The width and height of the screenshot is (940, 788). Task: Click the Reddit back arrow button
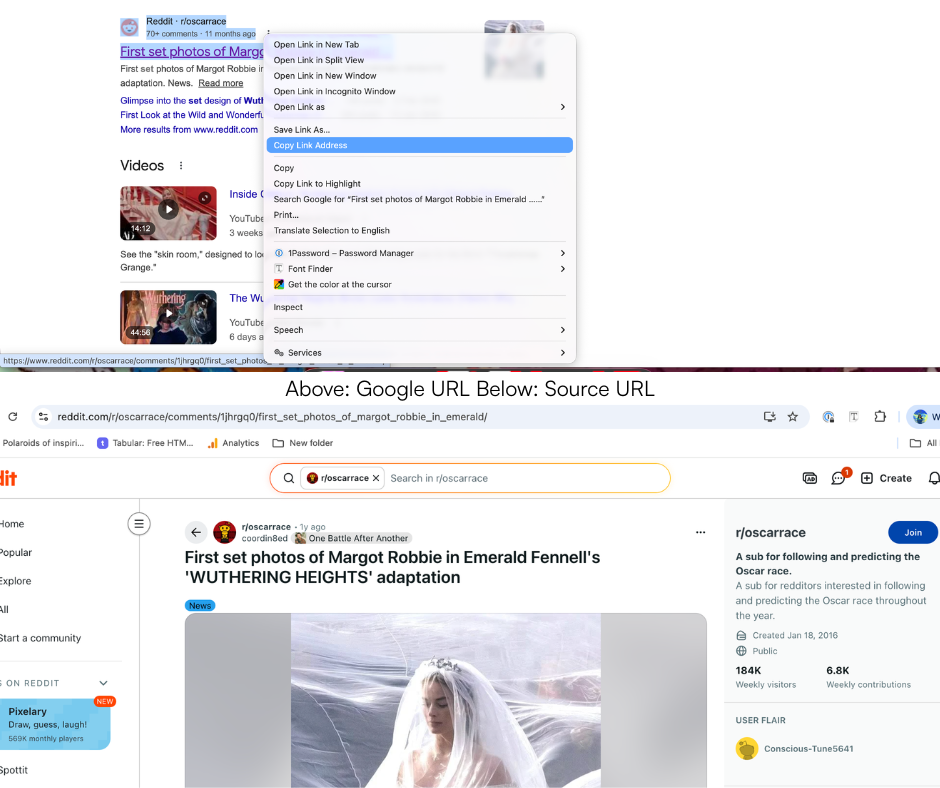pos(196,532)
